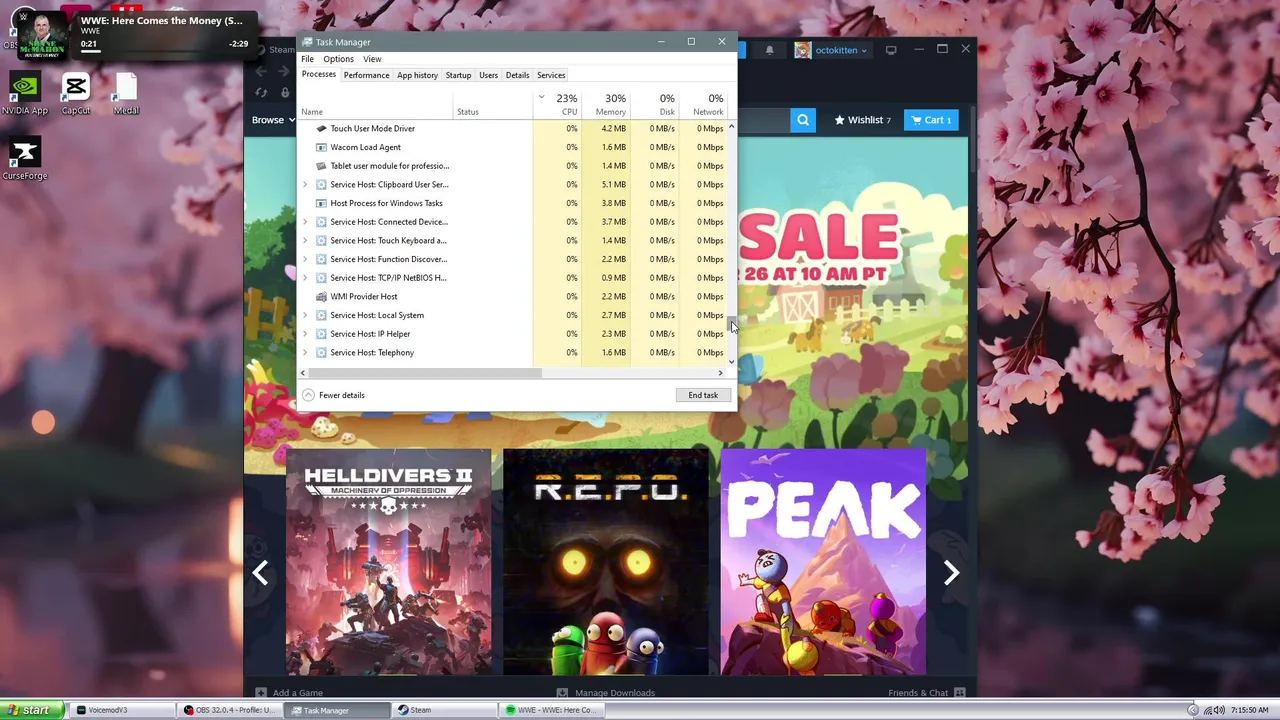Open the Medal desktop shortcut
The height and width of the screenshot is (720, 1280).
pos(126,93)
